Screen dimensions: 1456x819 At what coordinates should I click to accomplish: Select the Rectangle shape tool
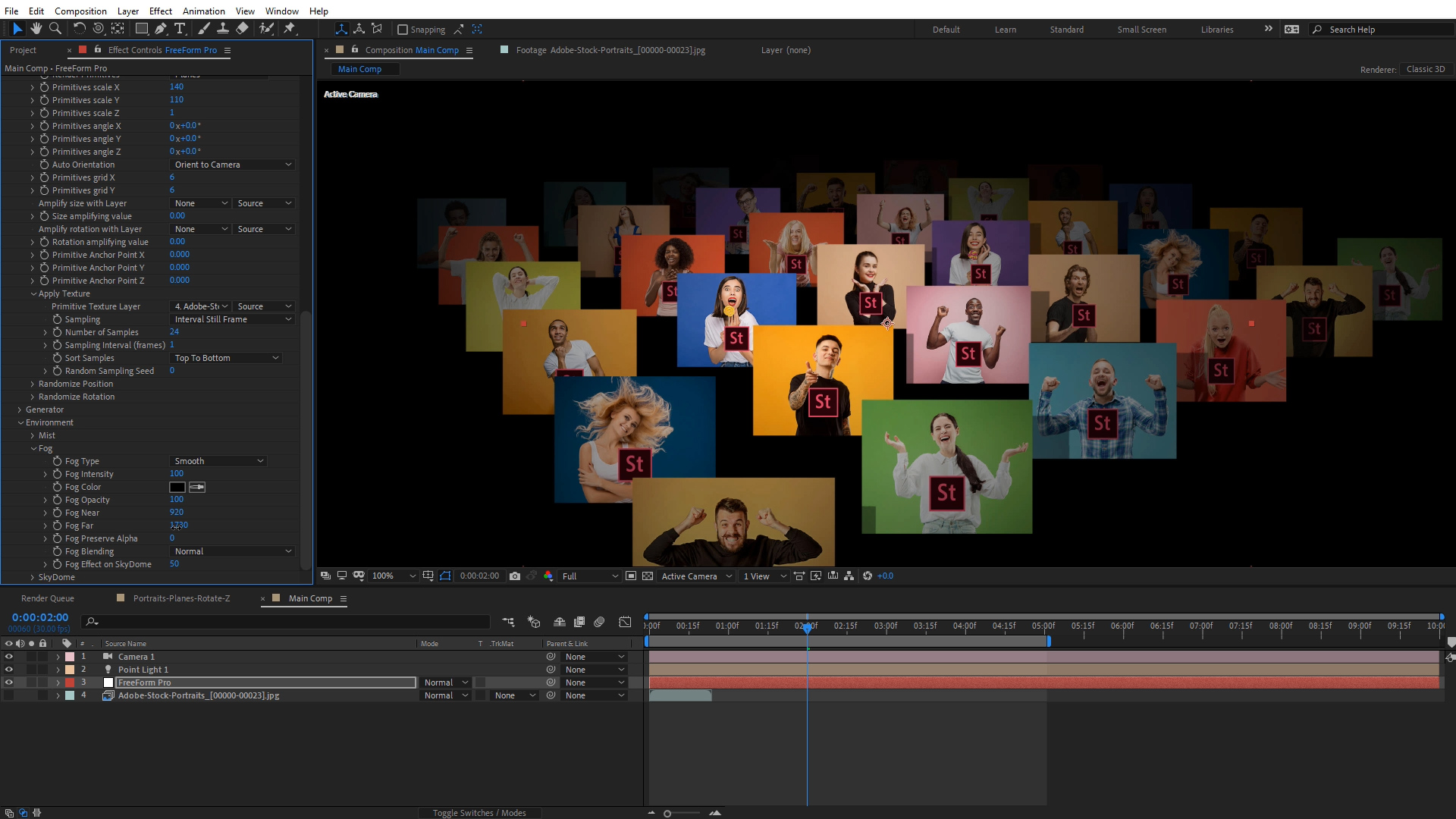141,29
